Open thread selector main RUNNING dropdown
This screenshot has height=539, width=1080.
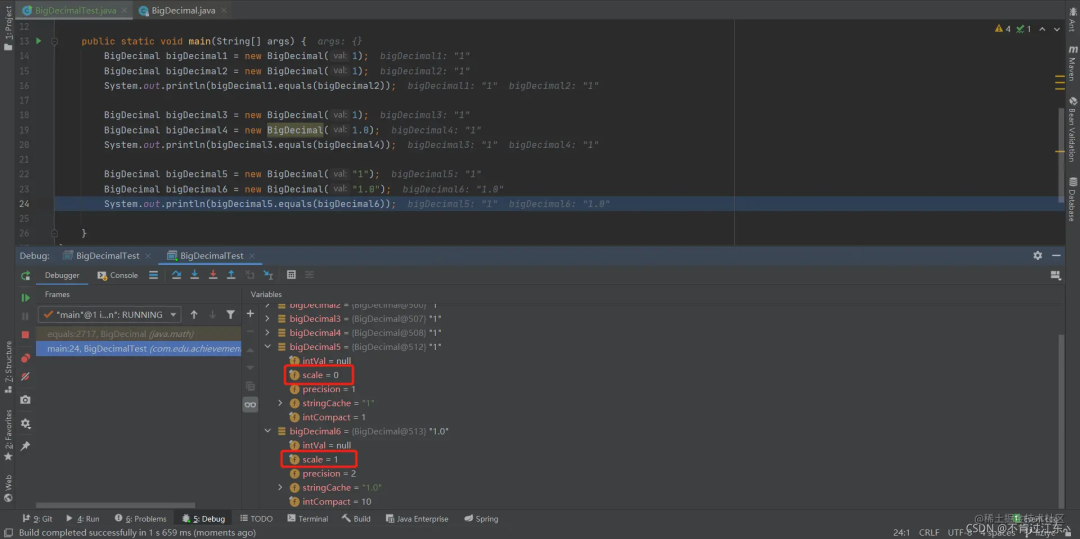[110, 315]
